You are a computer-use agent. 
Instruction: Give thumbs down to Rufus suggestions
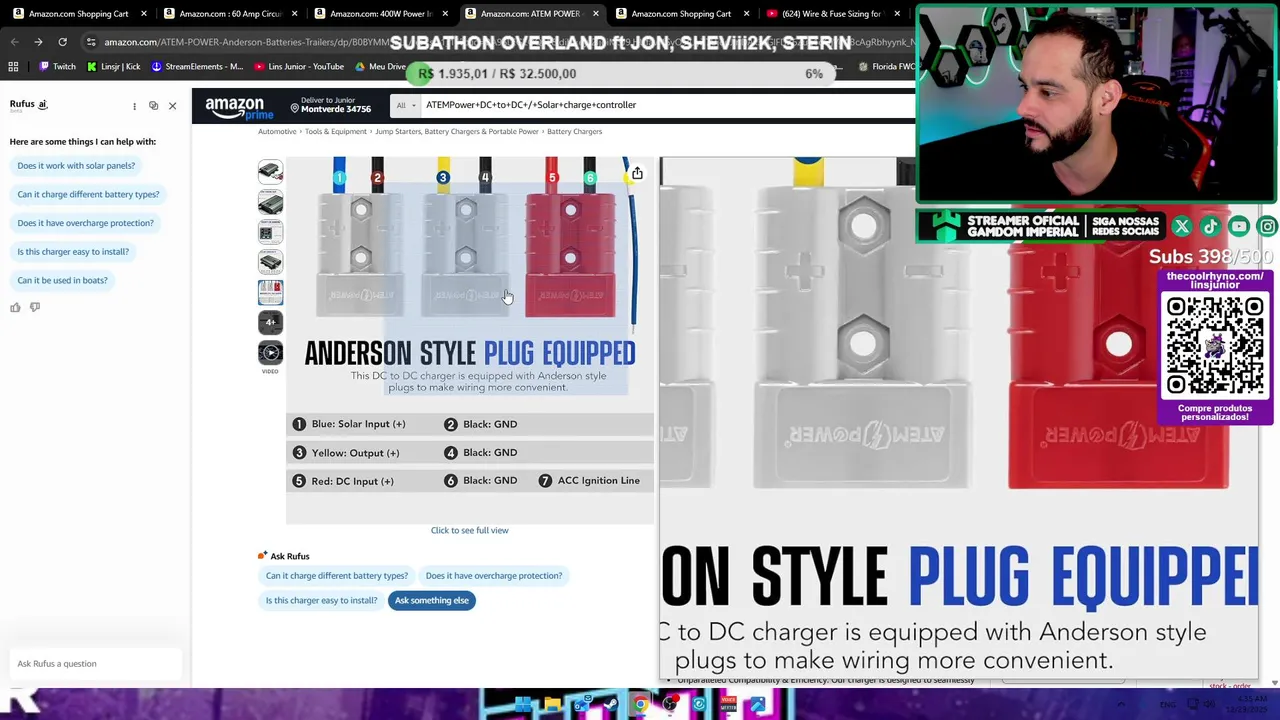pos(35,307)
